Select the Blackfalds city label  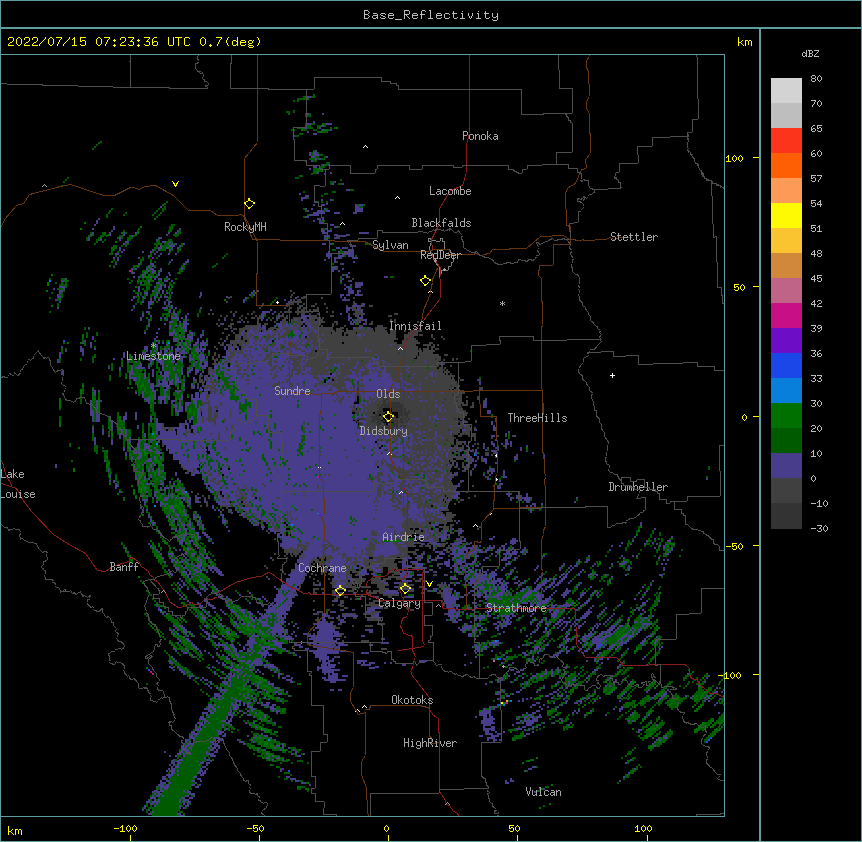pos(441,223)
